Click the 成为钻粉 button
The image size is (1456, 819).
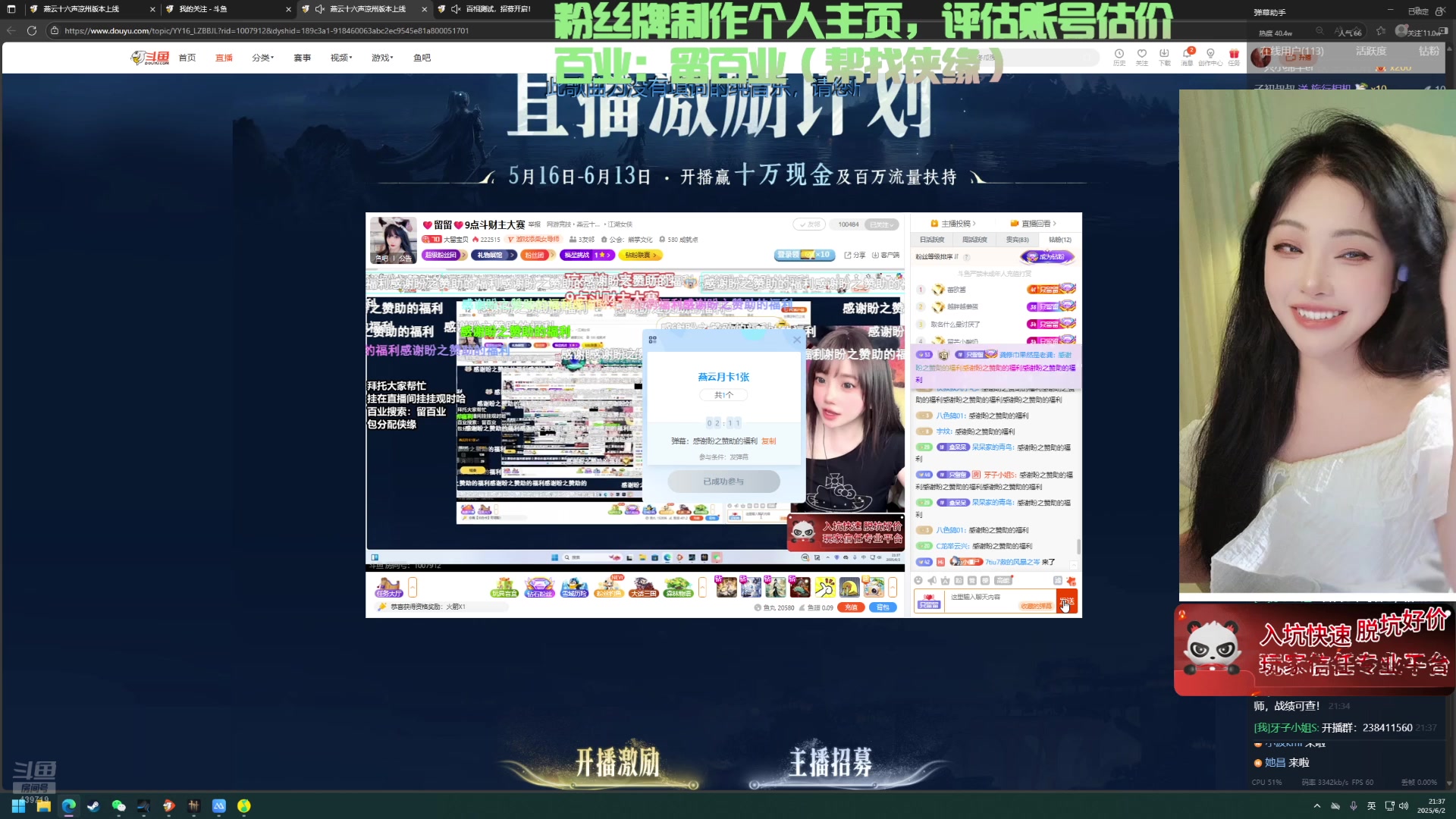click(1047, 257)
